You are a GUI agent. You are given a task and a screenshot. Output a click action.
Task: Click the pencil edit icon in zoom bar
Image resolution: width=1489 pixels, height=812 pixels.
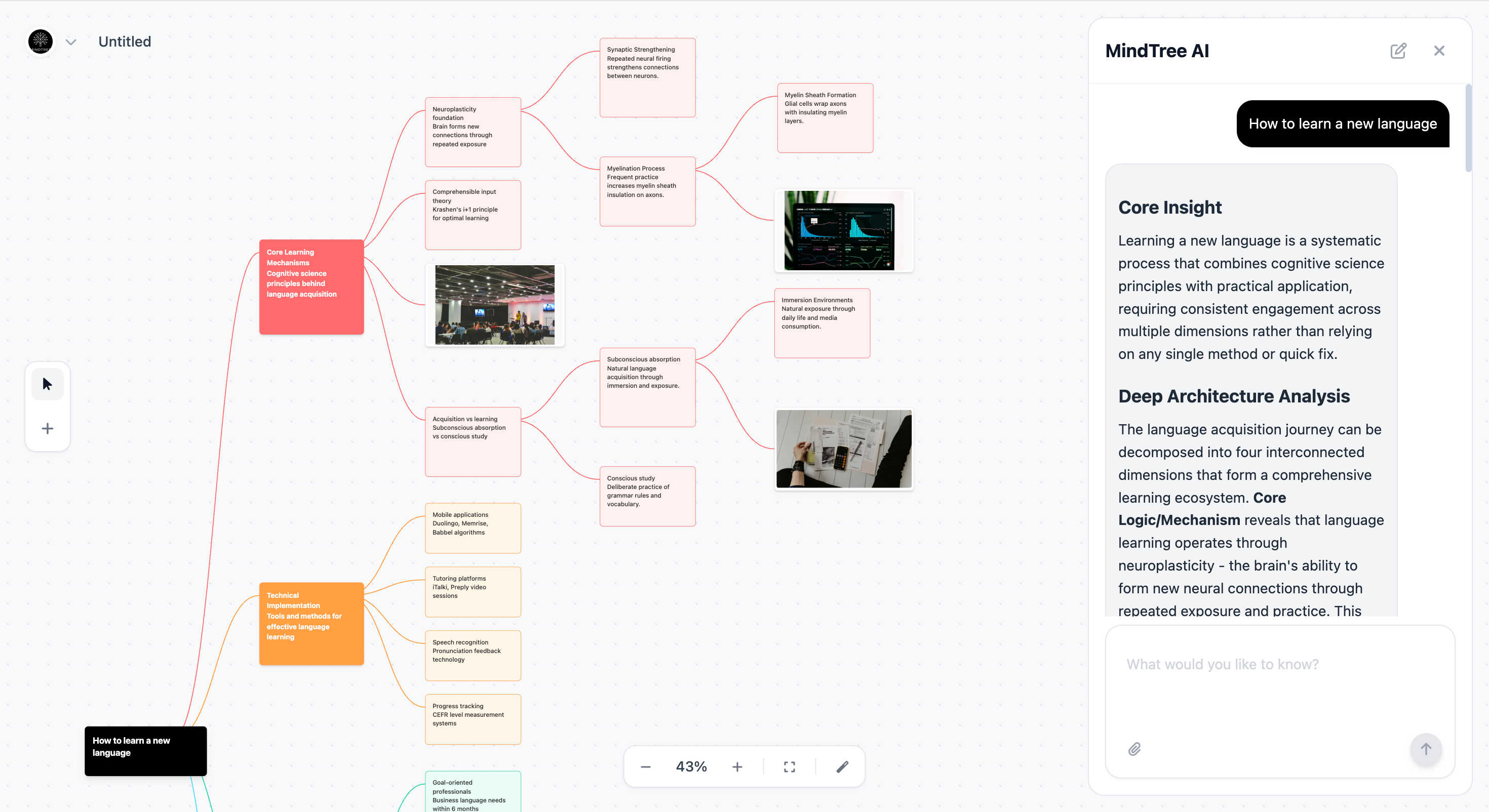(842, 767)
